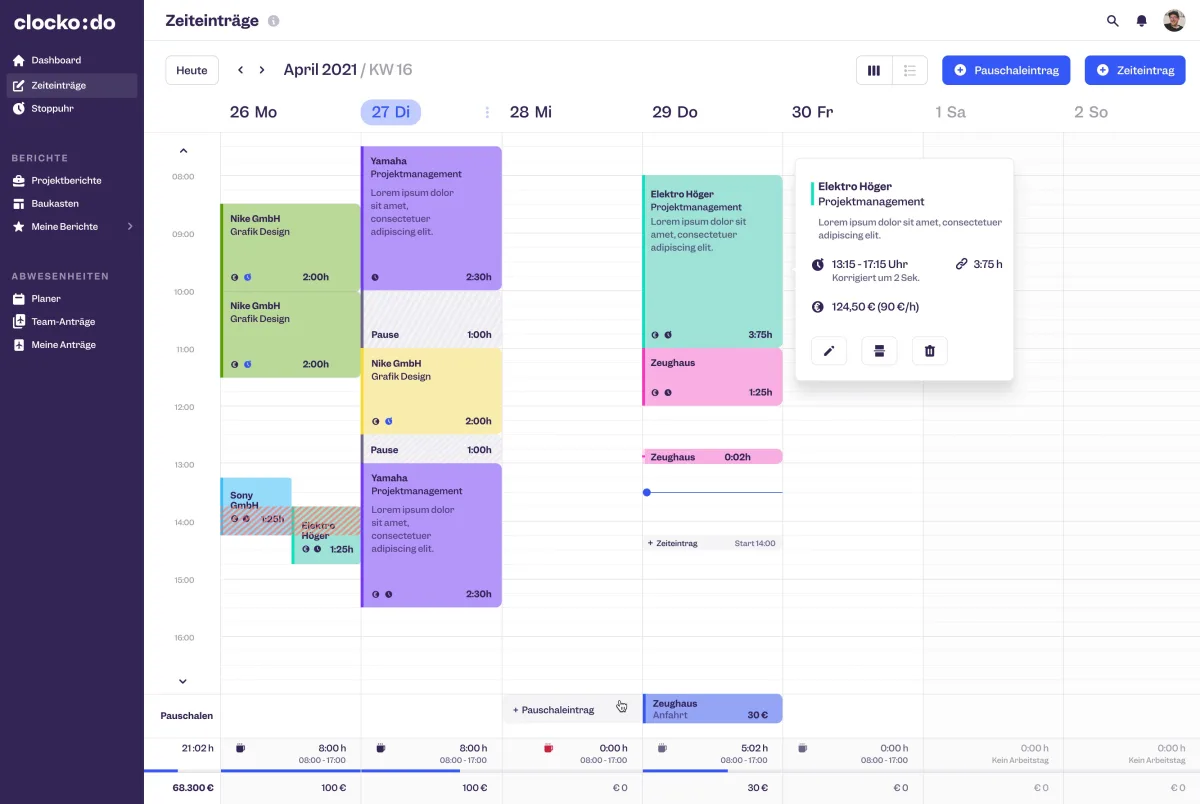The width and height of the screenshot is (1200, 804).
Task: Open the first Nike GmbH entry on Monday
Action: [x=290, y=247]
